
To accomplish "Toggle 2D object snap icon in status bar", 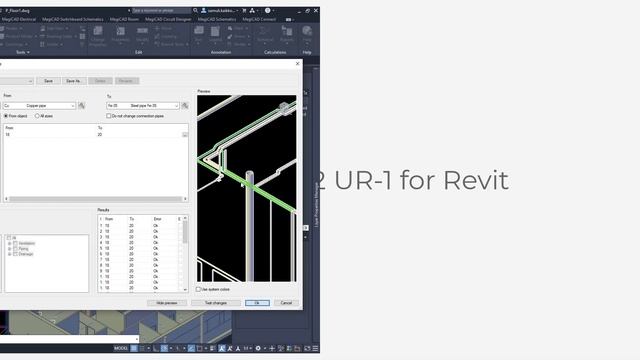I will click(200, 348).
